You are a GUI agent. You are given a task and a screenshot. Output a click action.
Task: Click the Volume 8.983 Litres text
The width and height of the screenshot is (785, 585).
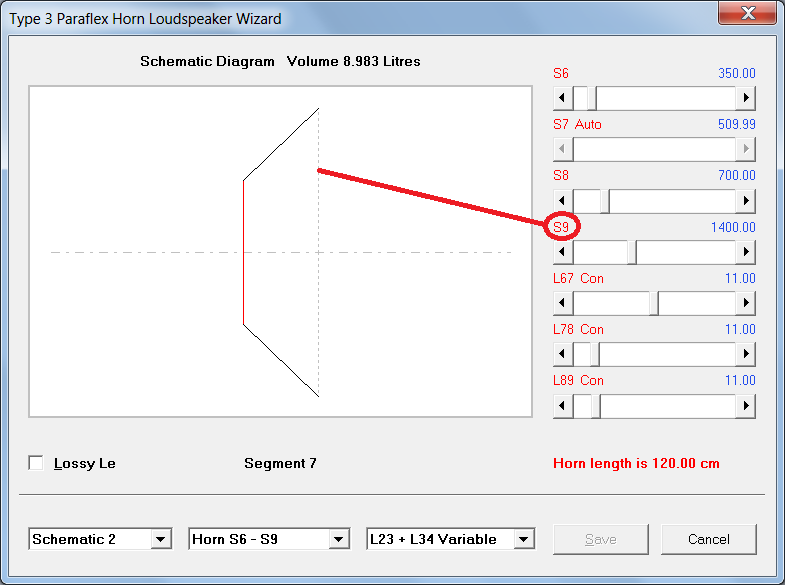point(353,62)
